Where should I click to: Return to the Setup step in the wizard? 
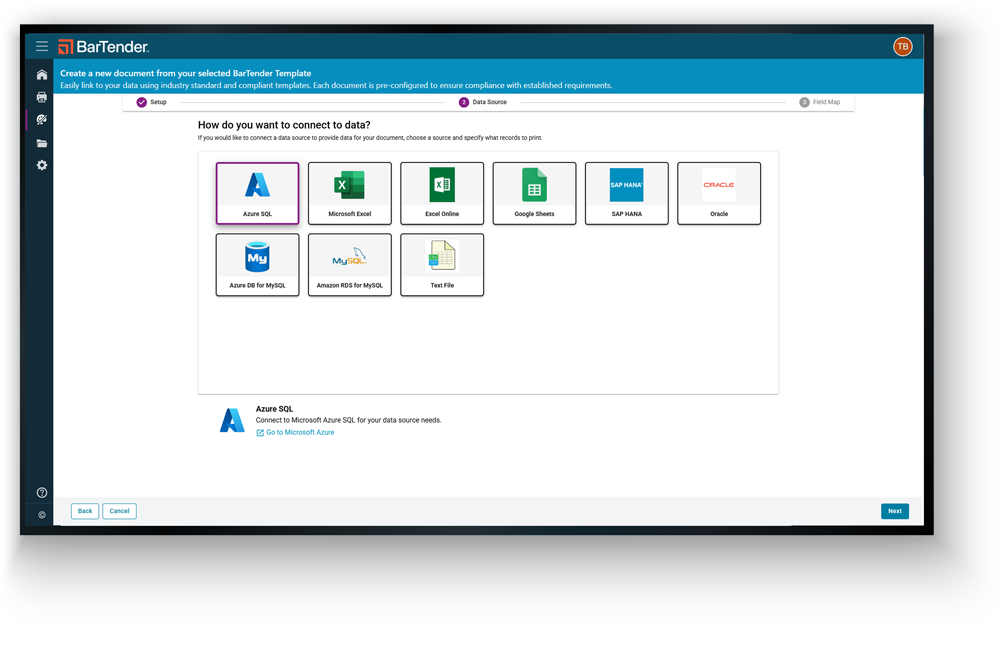pyautogui.click(x=151, y=101)
